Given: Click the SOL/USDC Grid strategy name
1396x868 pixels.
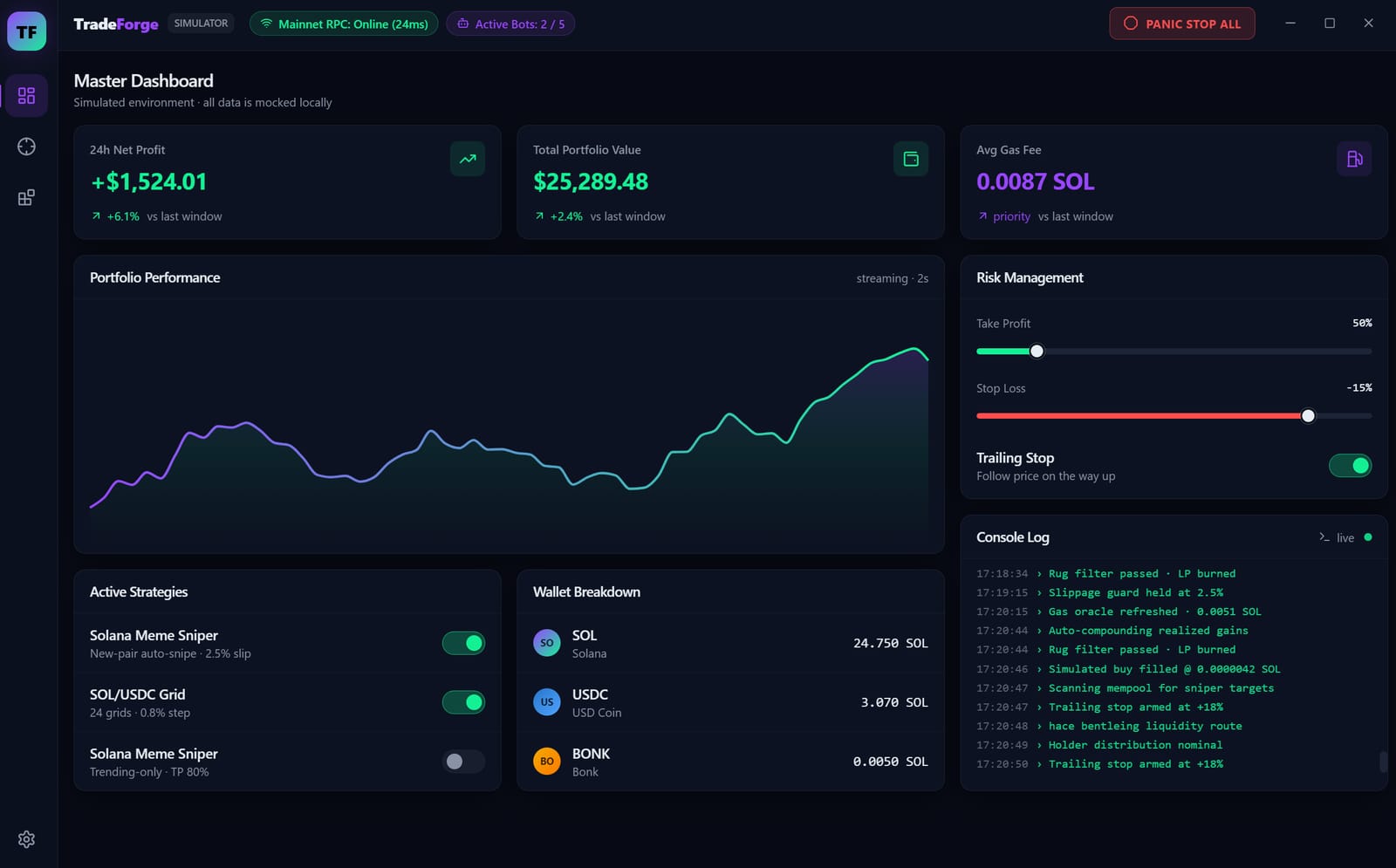Looking at the screenshot, I should [x=137, y=694].
